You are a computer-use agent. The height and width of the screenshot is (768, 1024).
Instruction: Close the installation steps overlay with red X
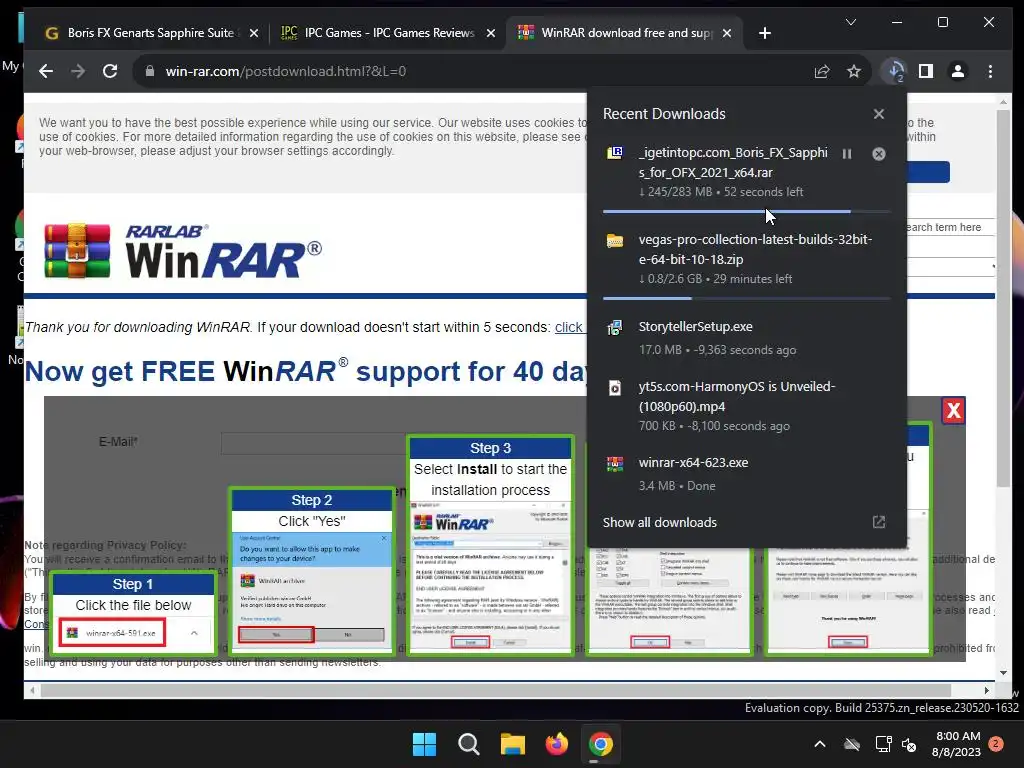pyautogui.click(x=953, y=411)
